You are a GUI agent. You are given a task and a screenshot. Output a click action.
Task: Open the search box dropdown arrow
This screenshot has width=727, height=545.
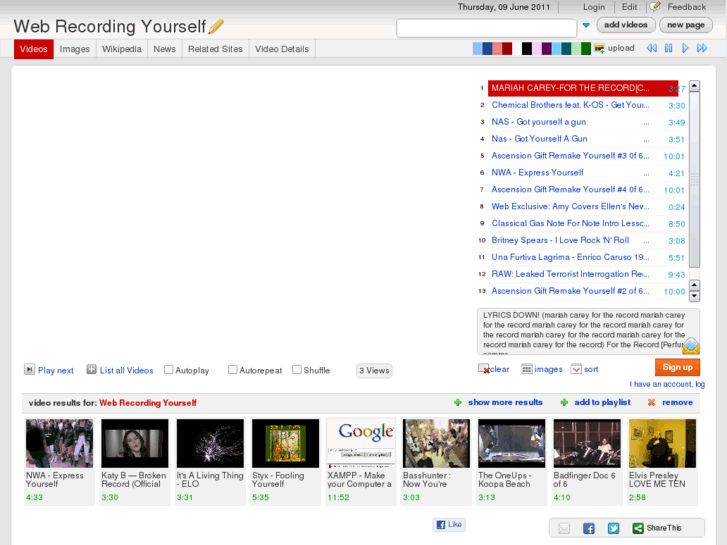click(x=586, y=26)
